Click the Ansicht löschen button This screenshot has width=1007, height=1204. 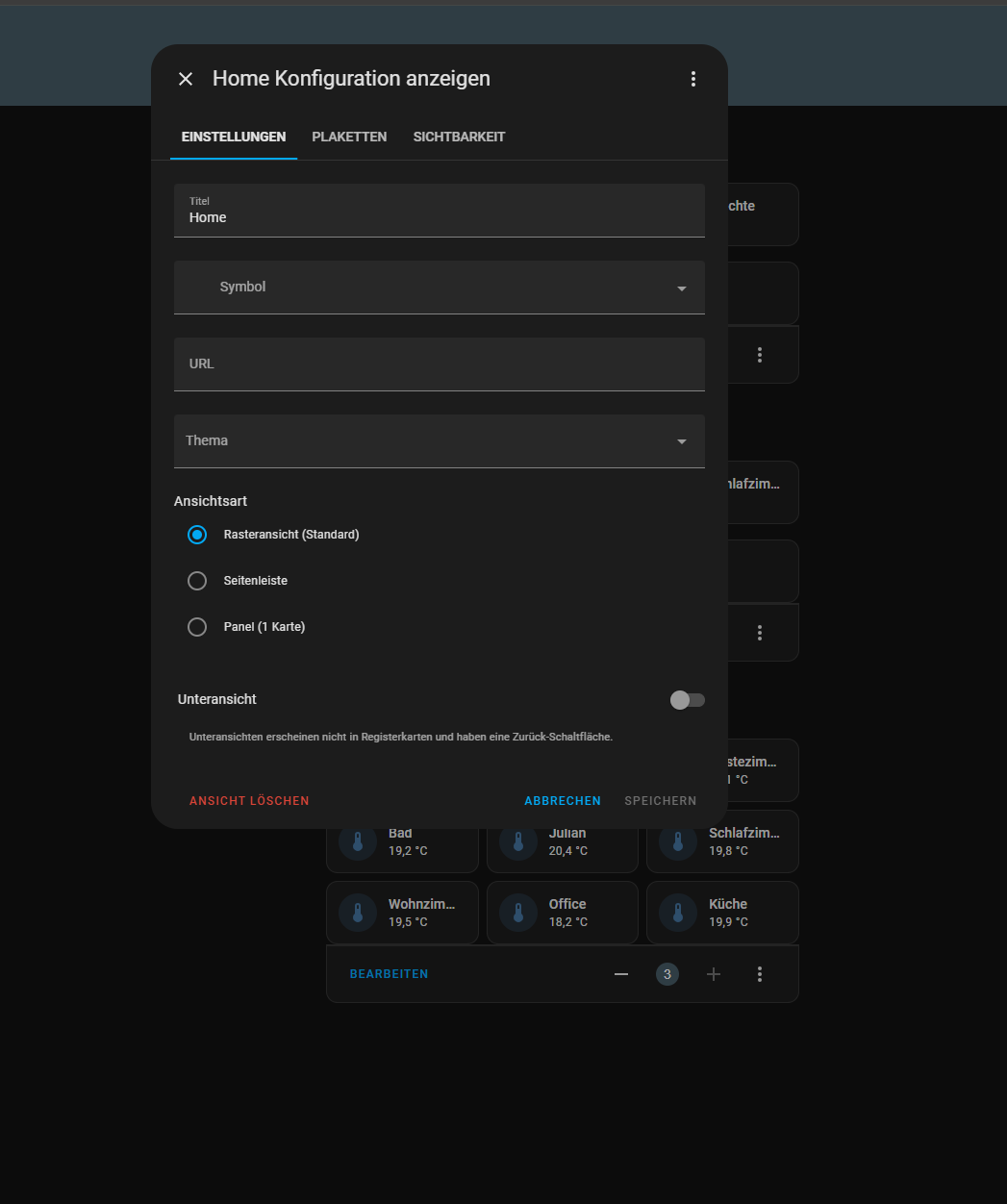[249, 801]
